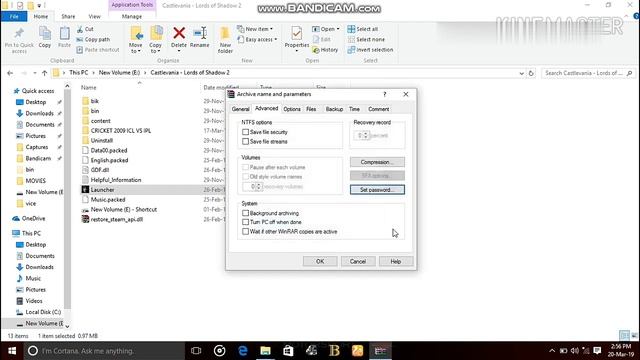
Task: Click Pin to Quick access icon
Action: coord(19,33)
